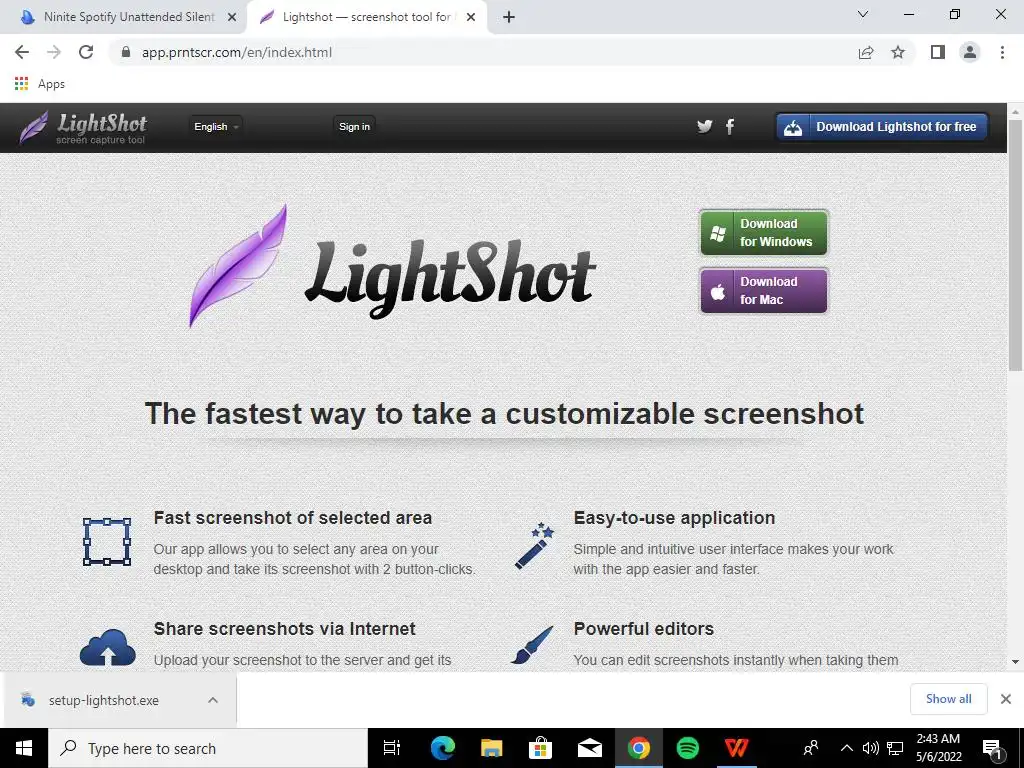Open the English language dropdown

216,127
